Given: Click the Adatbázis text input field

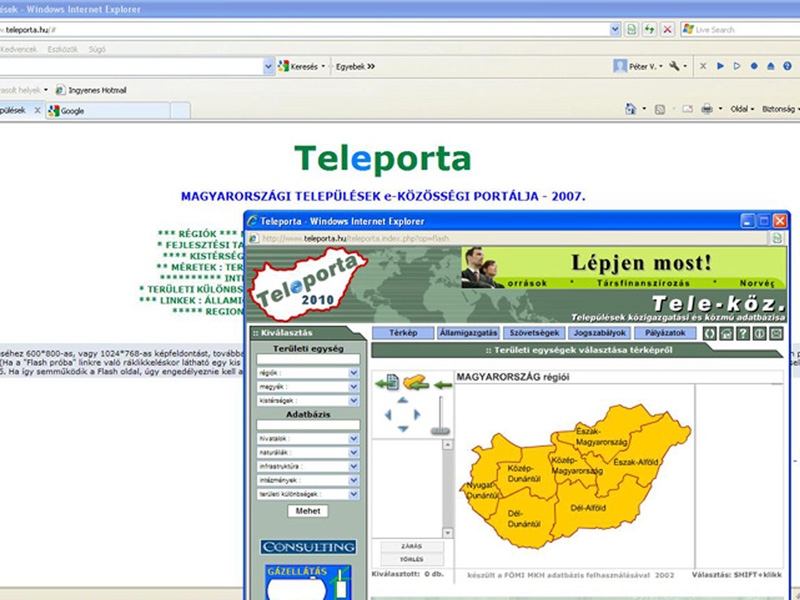Looking at the screenshot, I should click(x=308, y=425).
